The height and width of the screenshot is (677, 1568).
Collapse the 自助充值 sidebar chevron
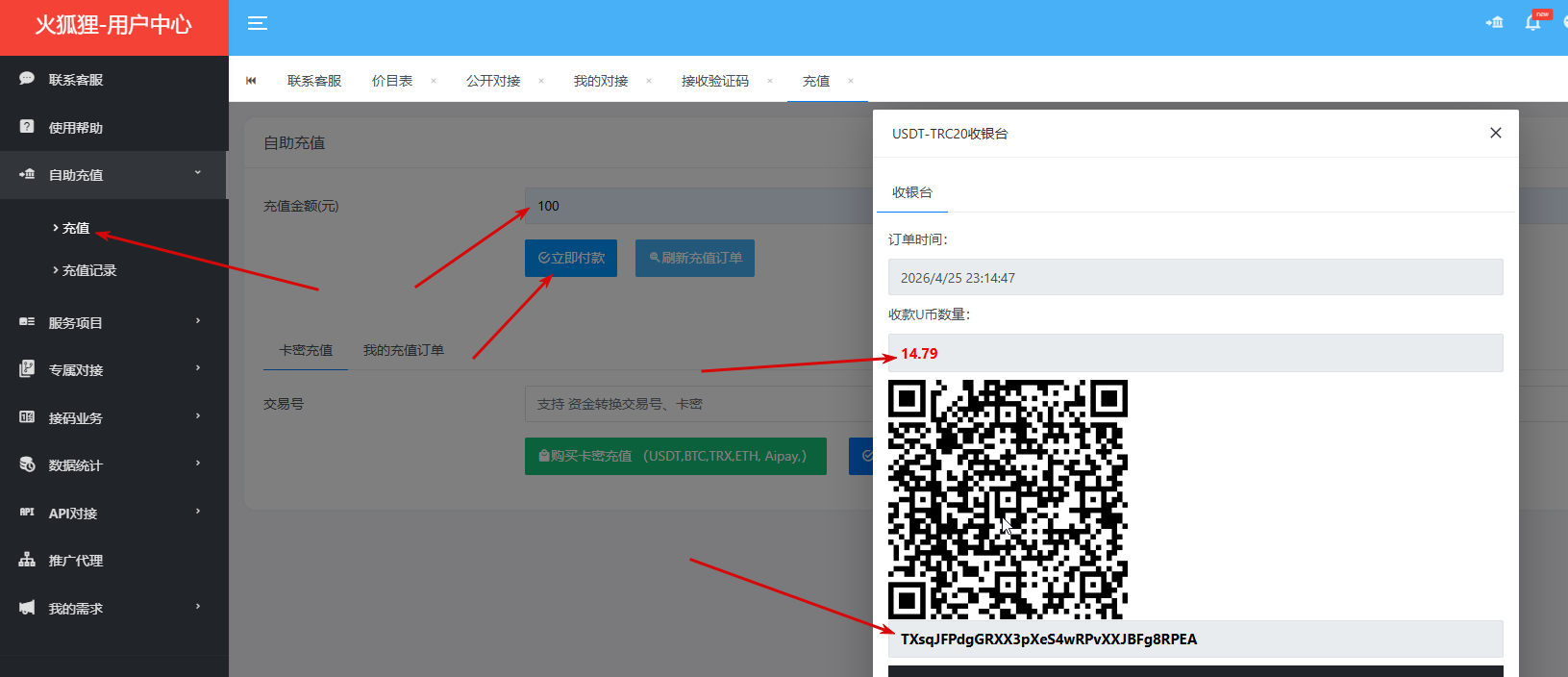point(198,173)
